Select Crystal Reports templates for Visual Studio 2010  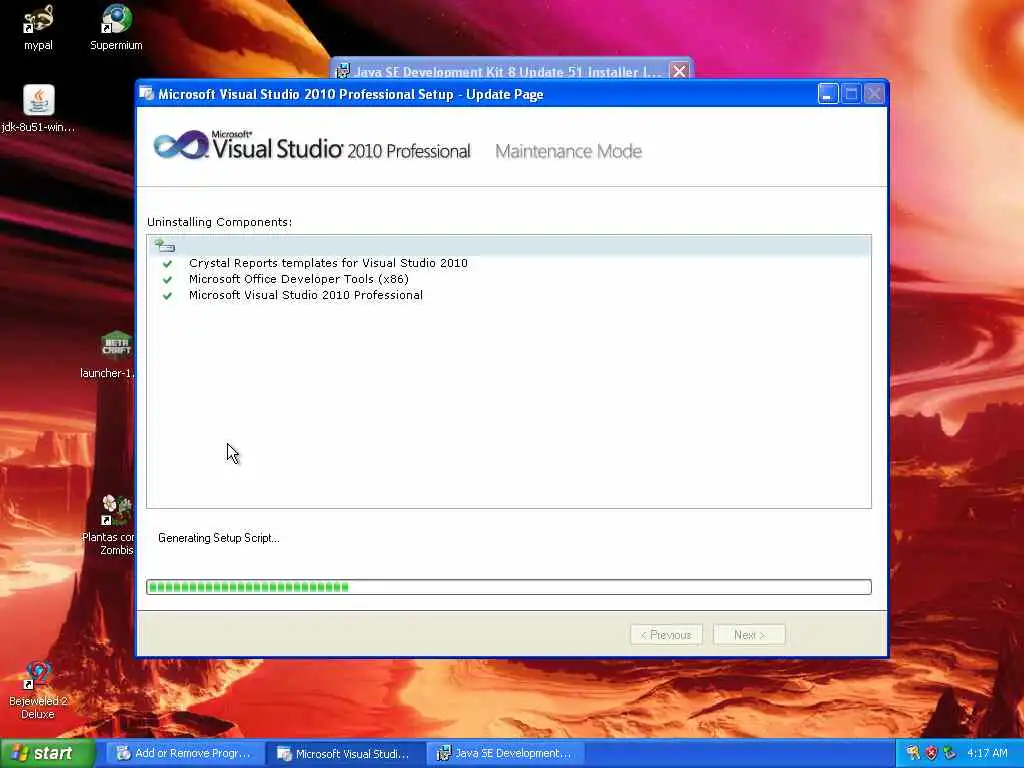click(x=328, y=263)
